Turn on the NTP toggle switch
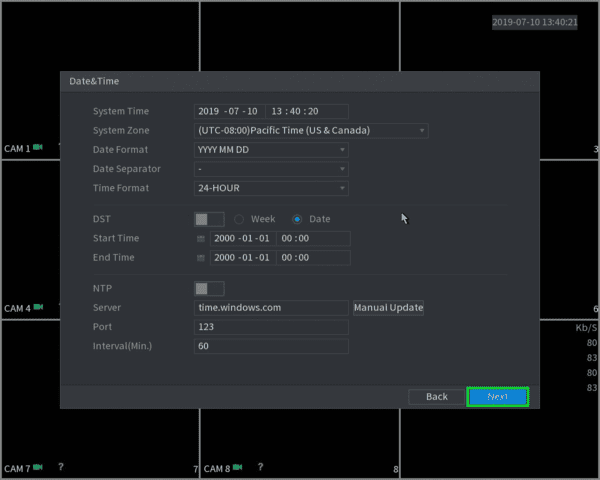The width and height of the screenshot is (600, 480). (x=209, y=289)
